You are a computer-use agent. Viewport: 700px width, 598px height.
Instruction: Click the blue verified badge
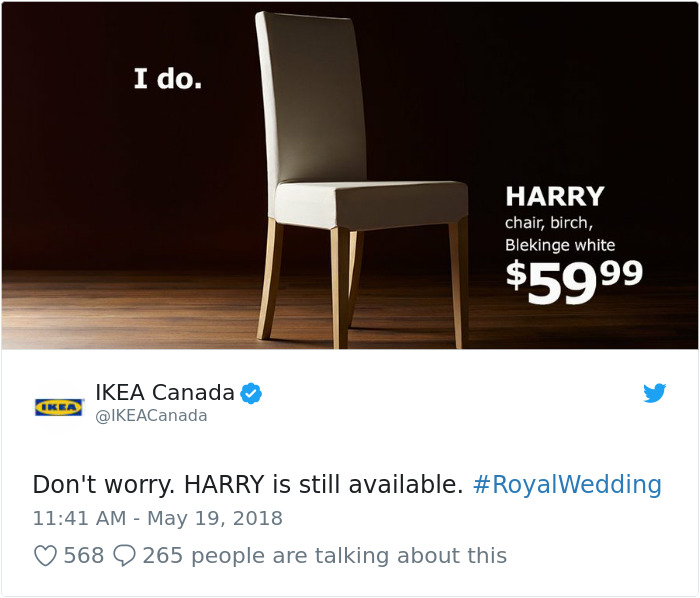pyautogui.click(x=251, y=393)
